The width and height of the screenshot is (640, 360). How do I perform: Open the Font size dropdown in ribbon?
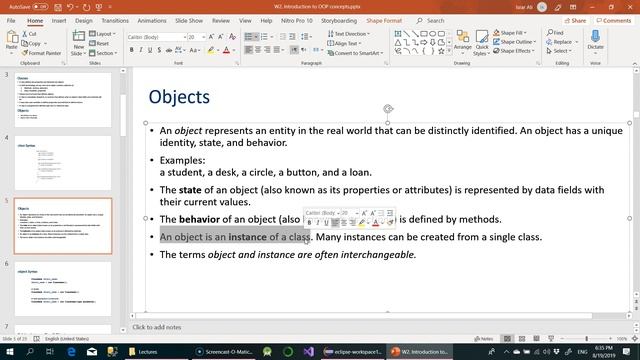[203, 37]
